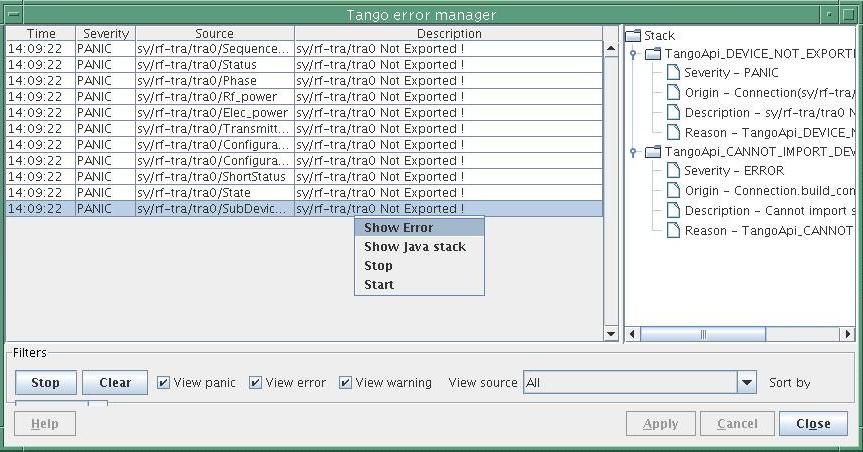Select 'Severity - PANIC' tree item text
The height and width of the screenshot is (452, 863).
pyautogui.click(x=731, y=73)
